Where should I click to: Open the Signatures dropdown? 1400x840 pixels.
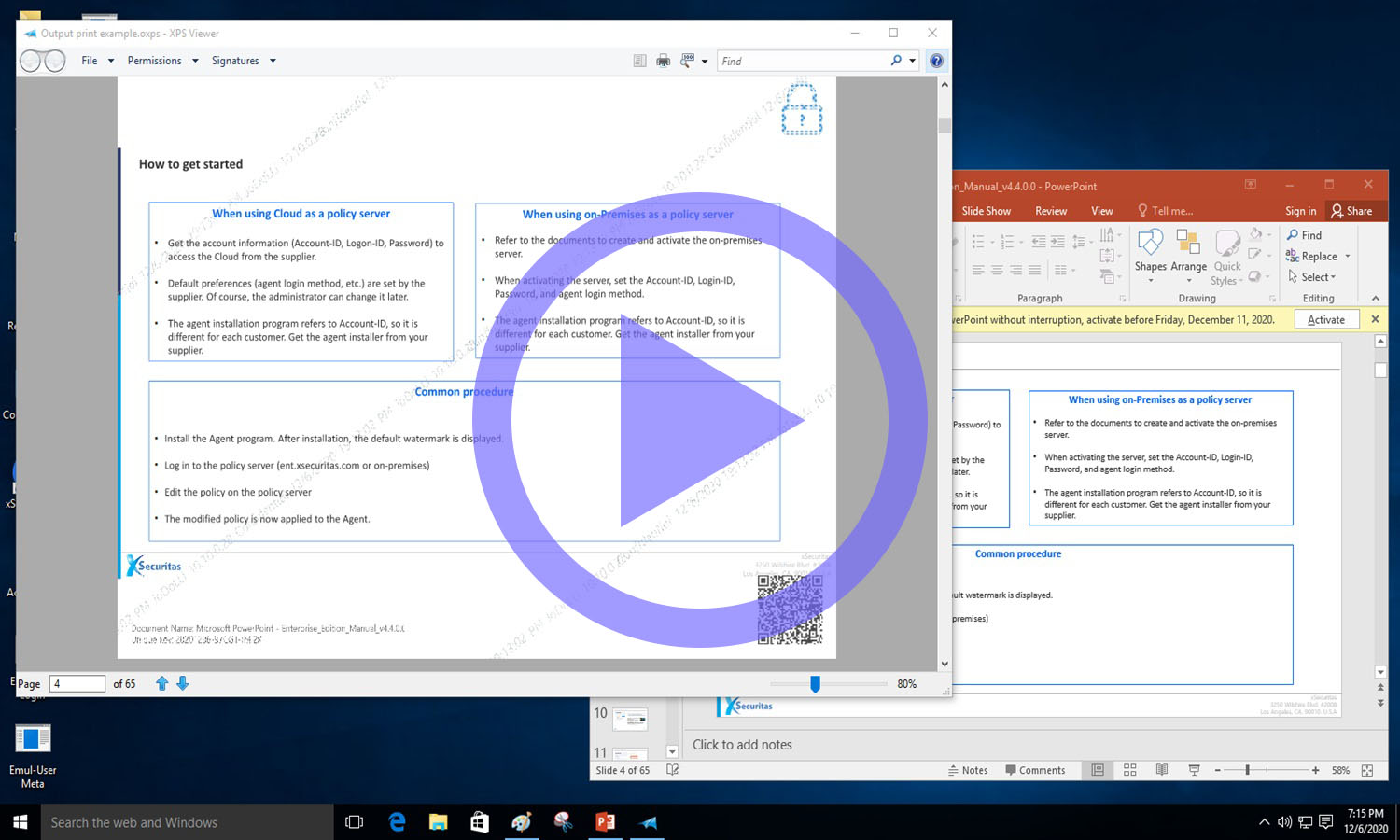pyautogui.click(x=243, y=61)
